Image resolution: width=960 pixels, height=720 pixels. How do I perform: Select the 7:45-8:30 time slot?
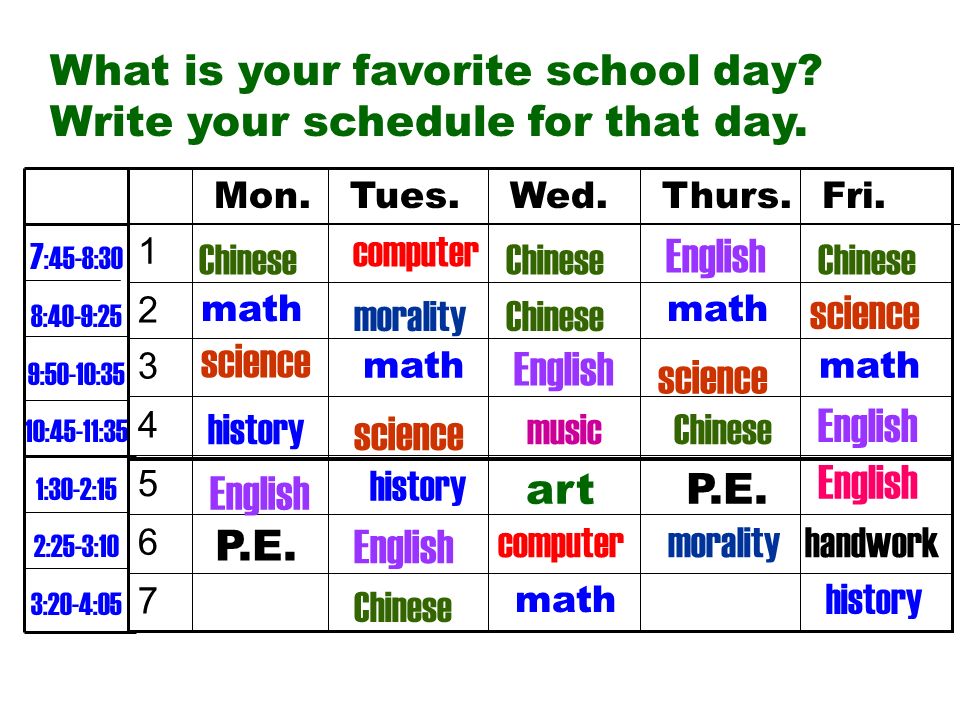[x=77, y=258]
